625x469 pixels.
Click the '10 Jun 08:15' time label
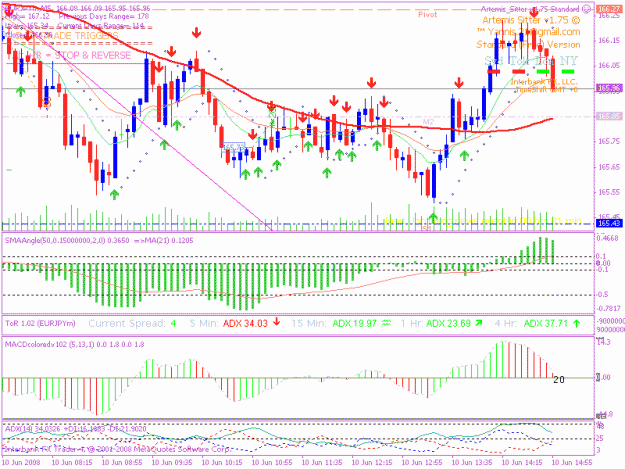click(72, 462)
